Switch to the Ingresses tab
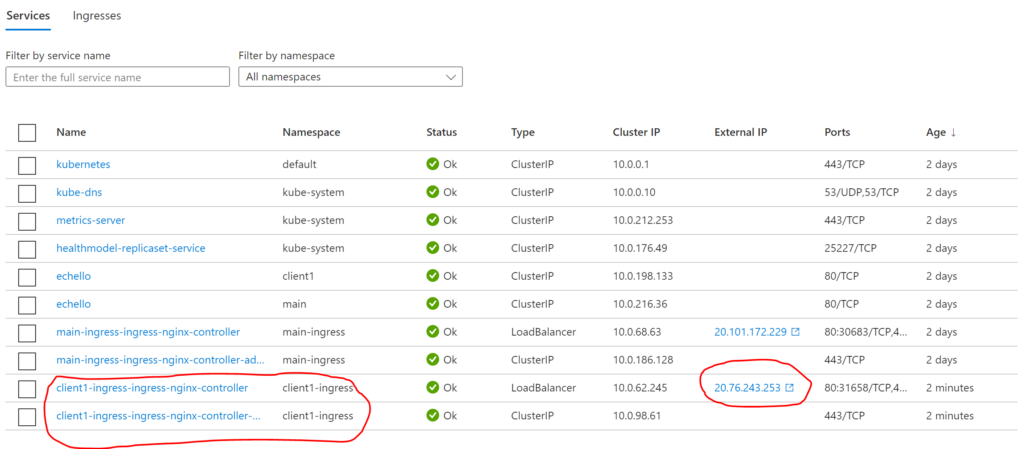 point(97,16)
